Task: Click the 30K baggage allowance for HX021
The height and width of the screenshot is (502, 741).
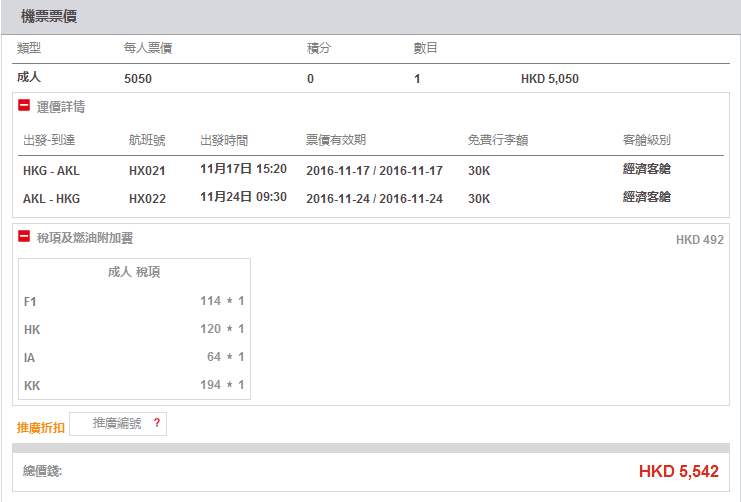Action: 479,171
